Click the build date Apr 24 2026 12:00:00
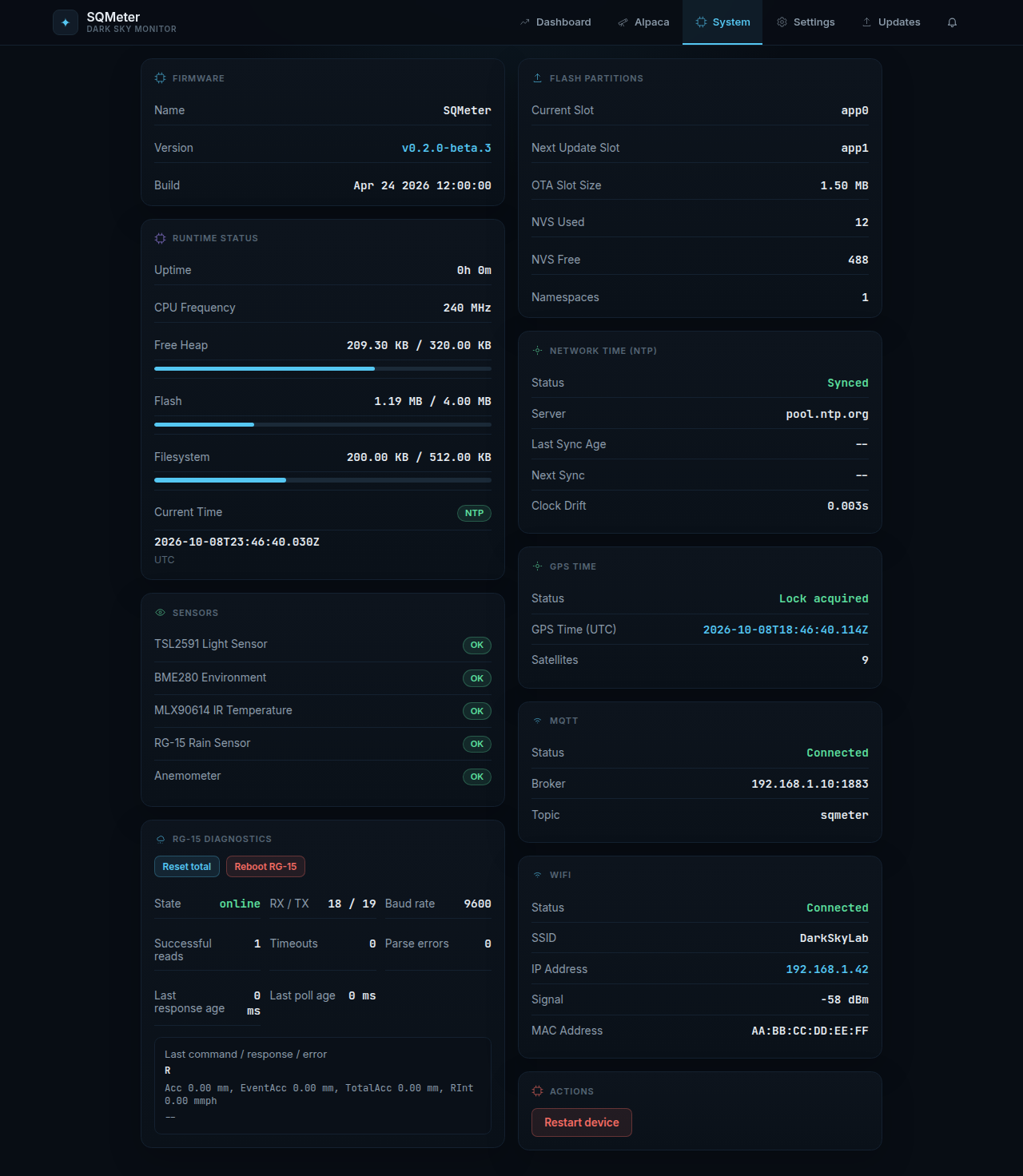1023x1176 pixels. (x=422, y=185)
